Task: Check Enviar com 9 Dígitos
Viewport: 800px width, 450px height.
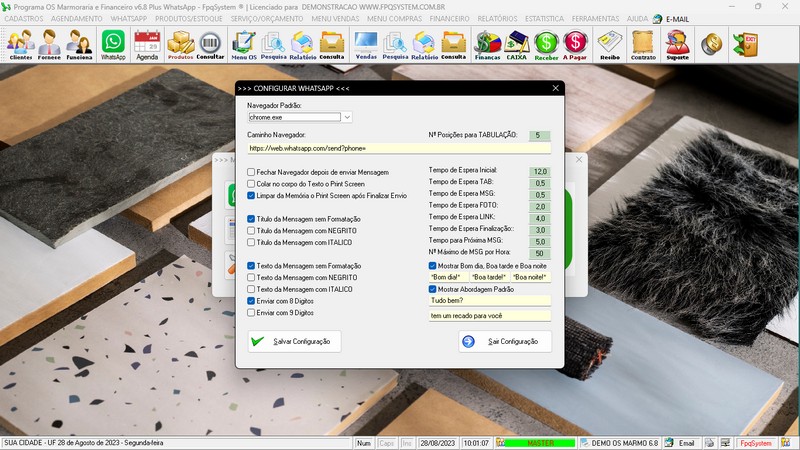Action: (251, 313)
